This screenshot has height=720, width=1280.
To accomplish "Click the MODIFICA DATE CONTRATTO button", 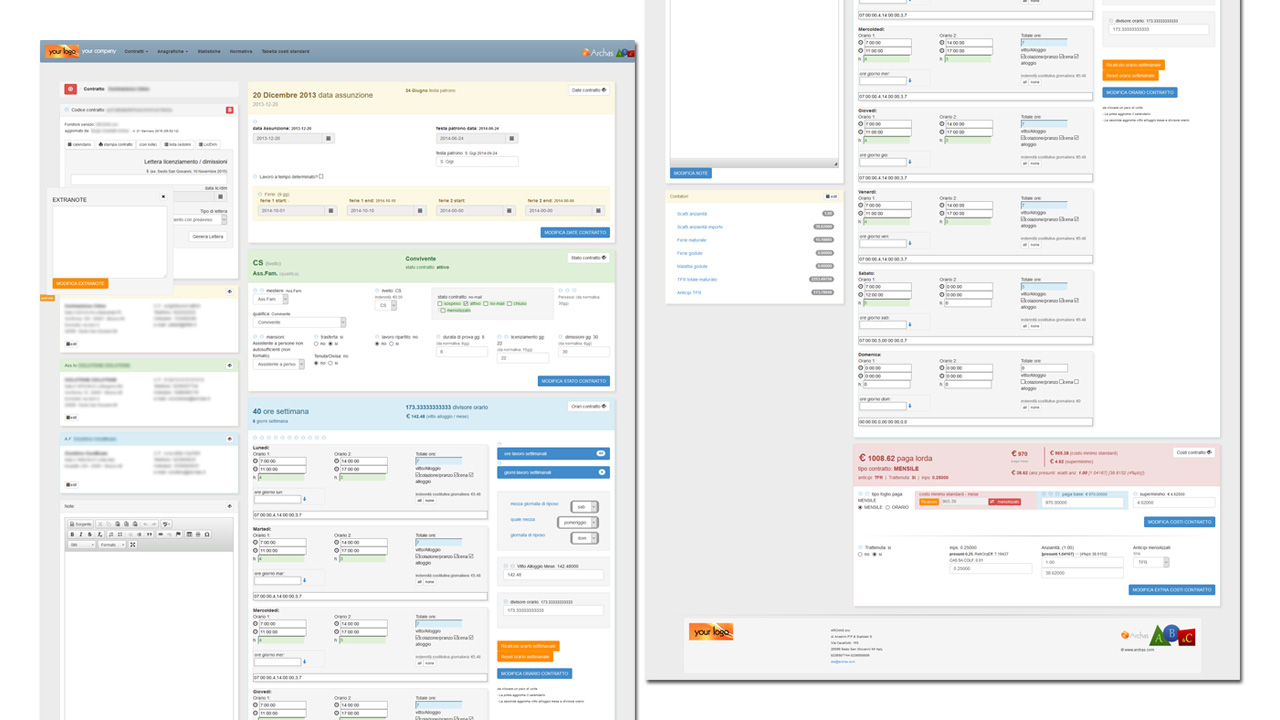I will pyautogui.click(x=574, y=232).
